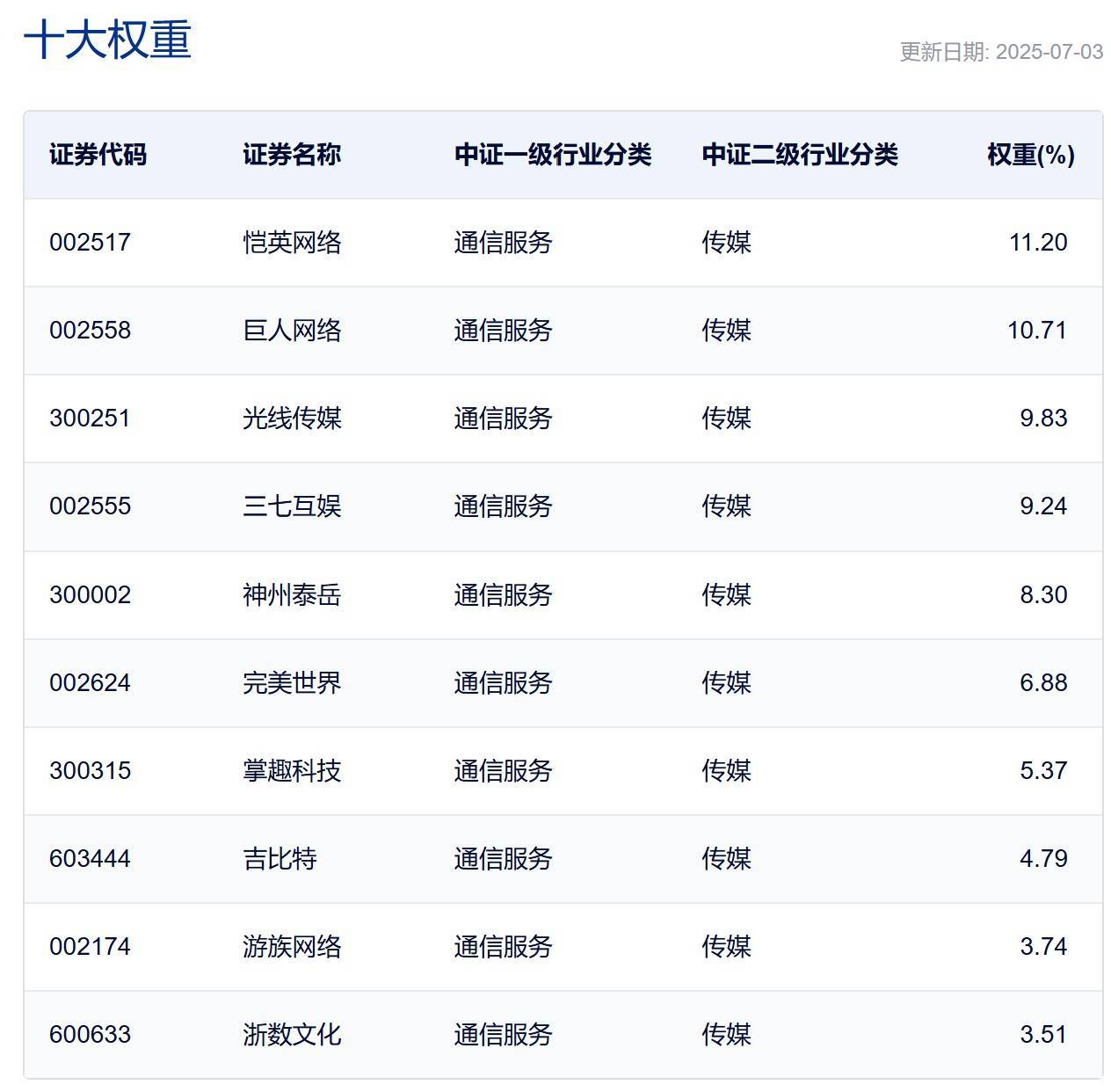This screenshot has width=1111, height=1092.
Task: Select security code 002558
Action: [x=90, y=331]
